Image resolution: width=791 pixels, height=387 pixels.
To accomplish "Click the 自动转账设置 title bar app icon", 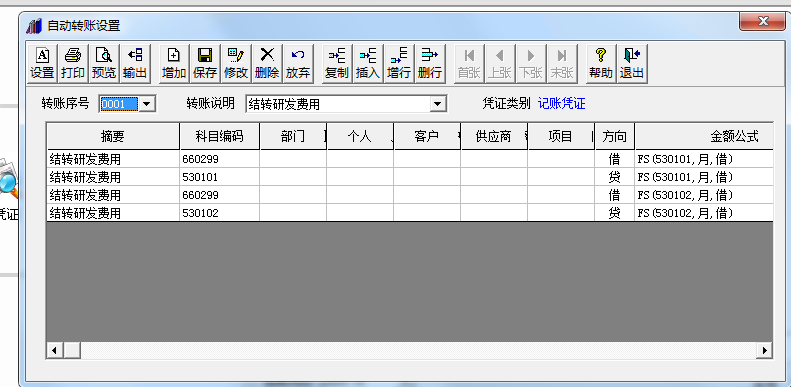I will point(34,26).
